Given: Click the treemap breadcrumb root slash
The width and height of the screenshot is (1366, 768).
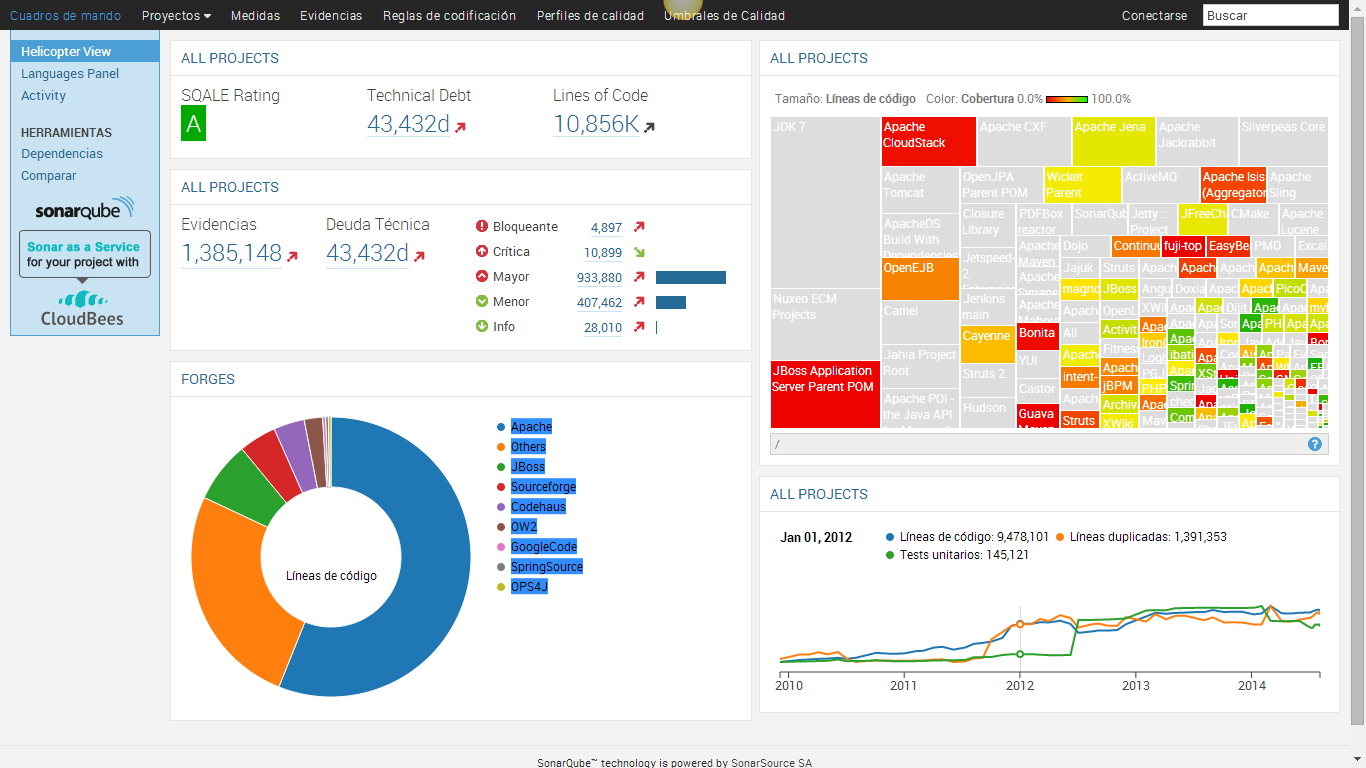Looking at the screenshot, I should [x=777, y=444].
